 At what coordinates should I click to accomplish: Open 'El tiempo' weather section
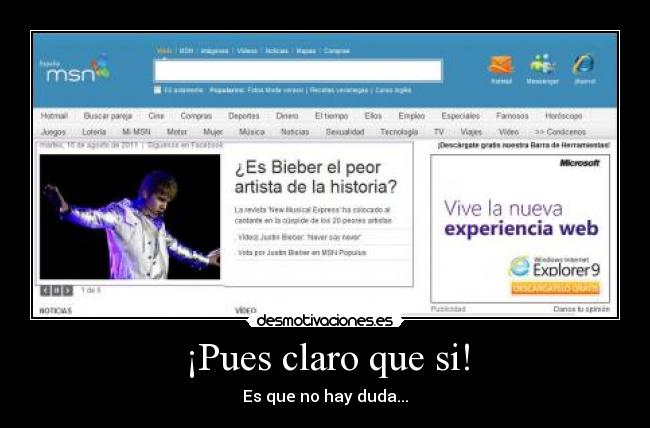(331, 116)
